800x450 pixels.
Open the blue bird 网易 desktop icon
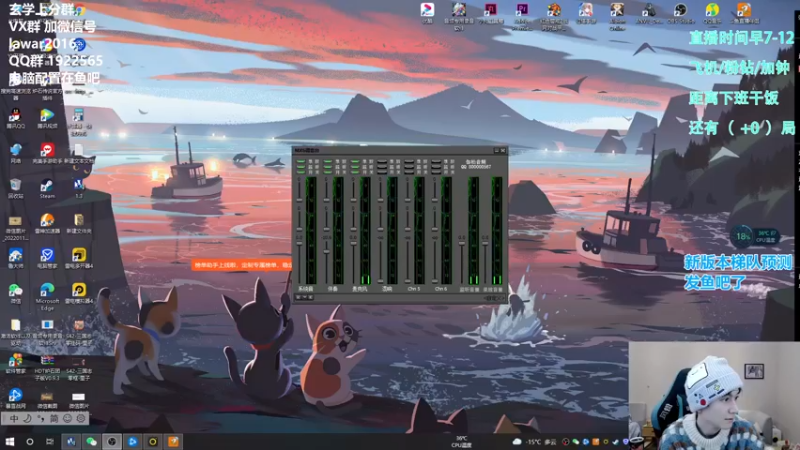point(15,153)
